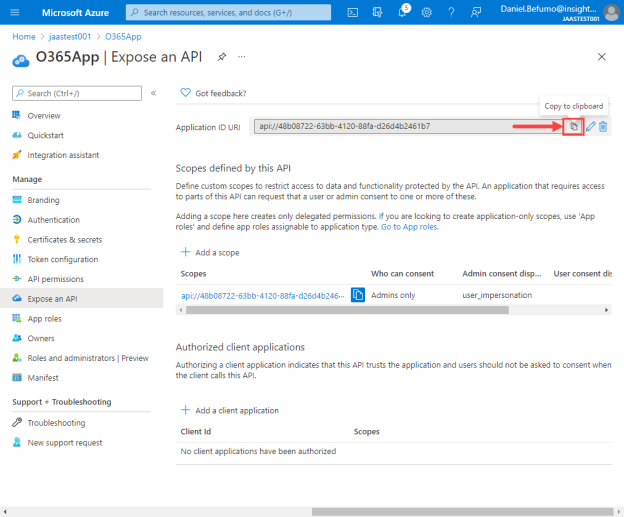The image size is (624, 517).
Task: Open the api://48b08722 scope link
Action: (263, 295)
